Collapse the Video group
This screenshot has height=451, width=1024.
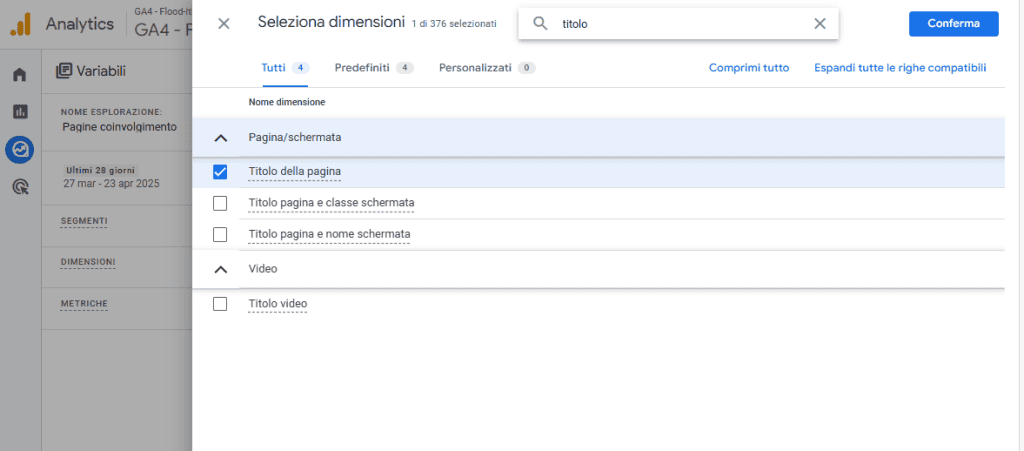click(221, 269)
